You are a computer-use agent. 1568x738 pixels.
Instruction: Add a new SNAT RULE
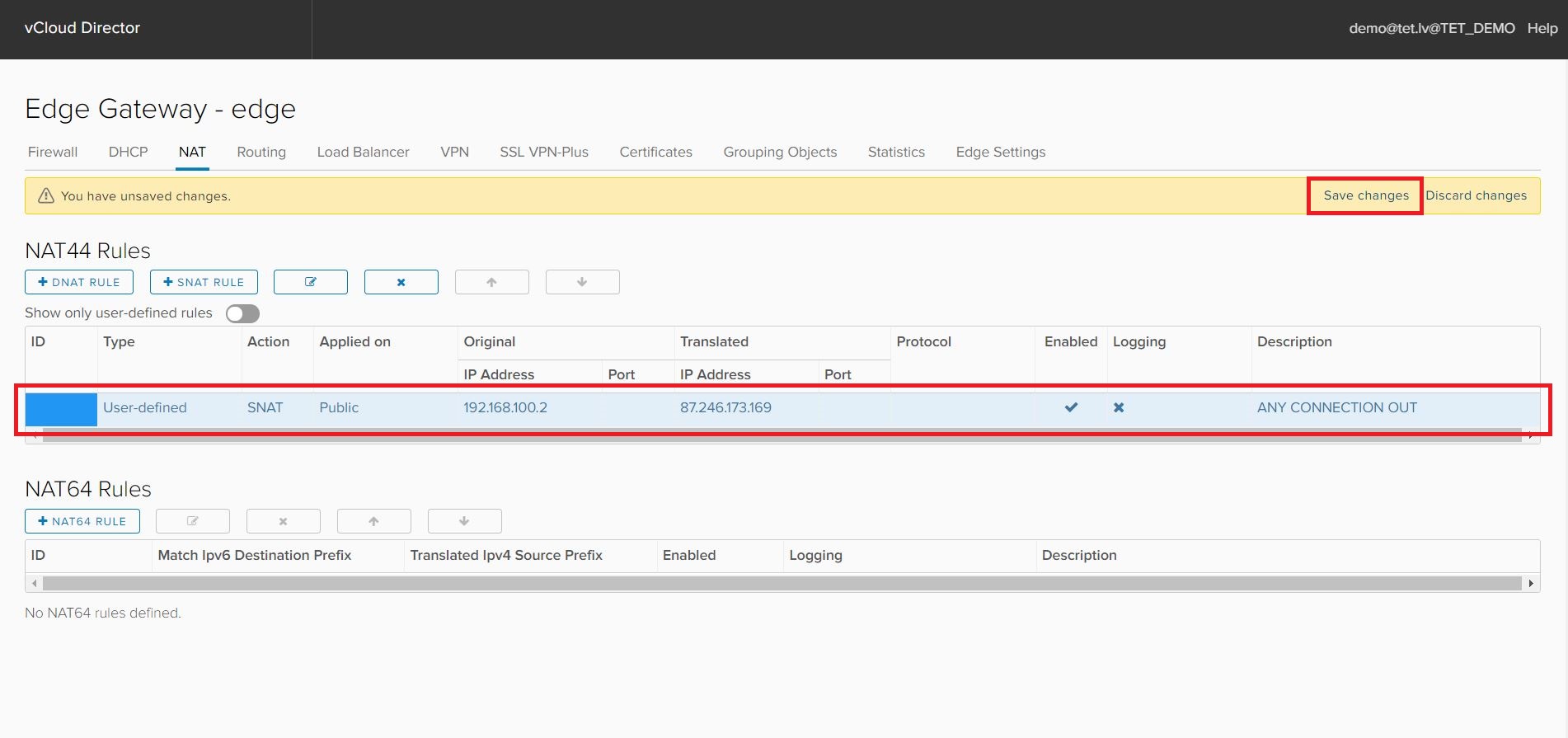(x=204, y=282)
